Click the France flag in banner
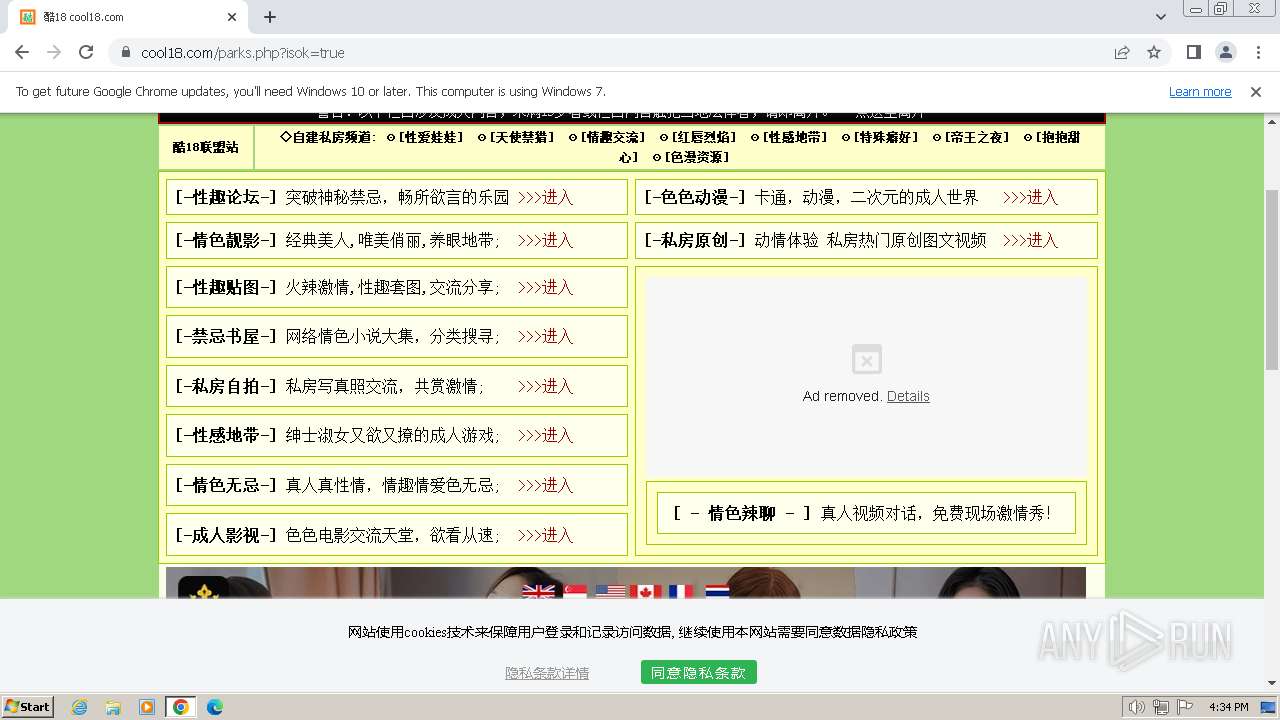 pyautogui.click(x=681, y=591)
